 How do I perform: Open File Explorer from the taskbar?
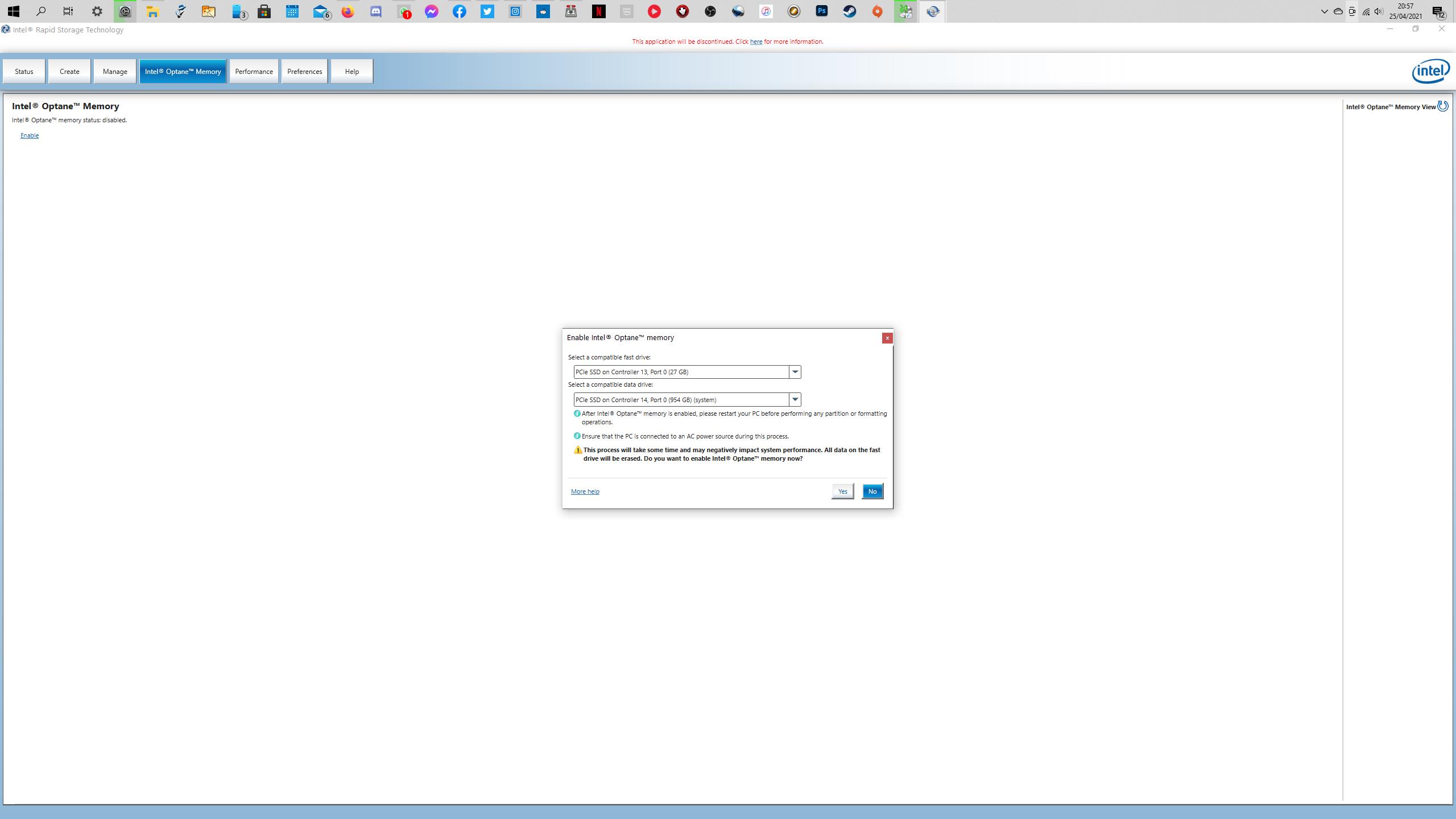tap(152, 11)
